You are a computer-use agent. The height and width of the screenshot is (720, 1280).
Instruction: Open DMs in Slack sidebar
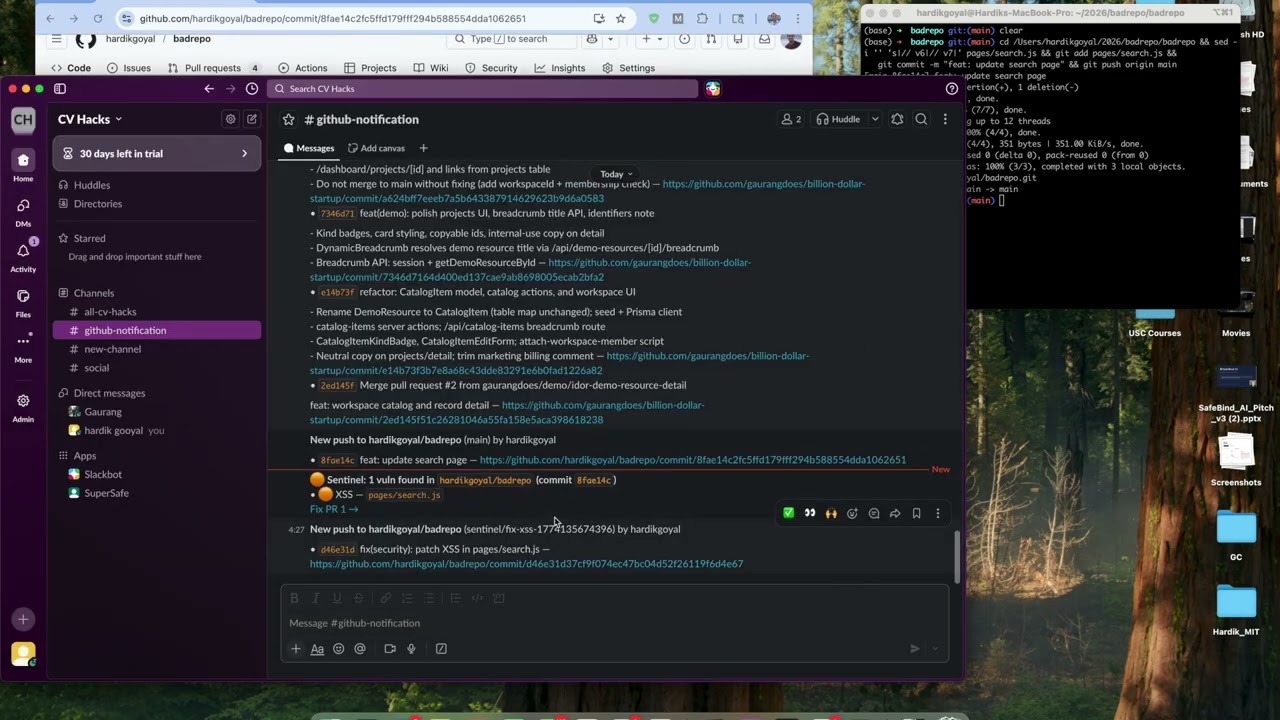tap(23, 212)
